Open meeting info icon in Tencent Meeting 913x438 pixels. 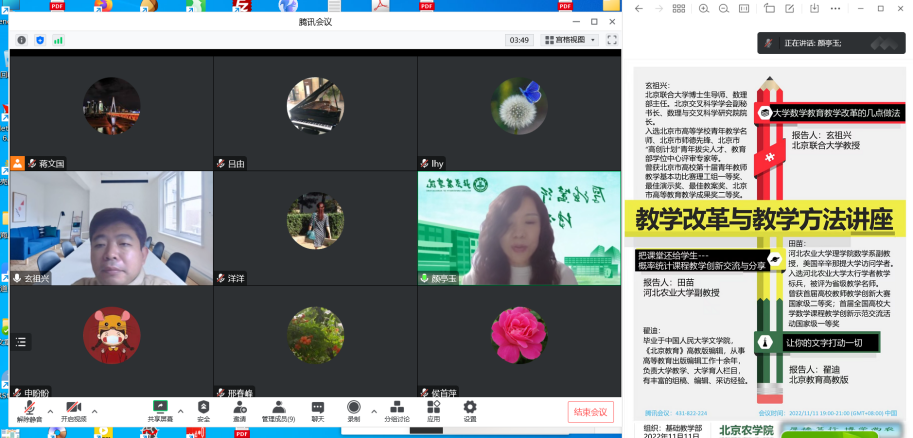coord(22,40)
